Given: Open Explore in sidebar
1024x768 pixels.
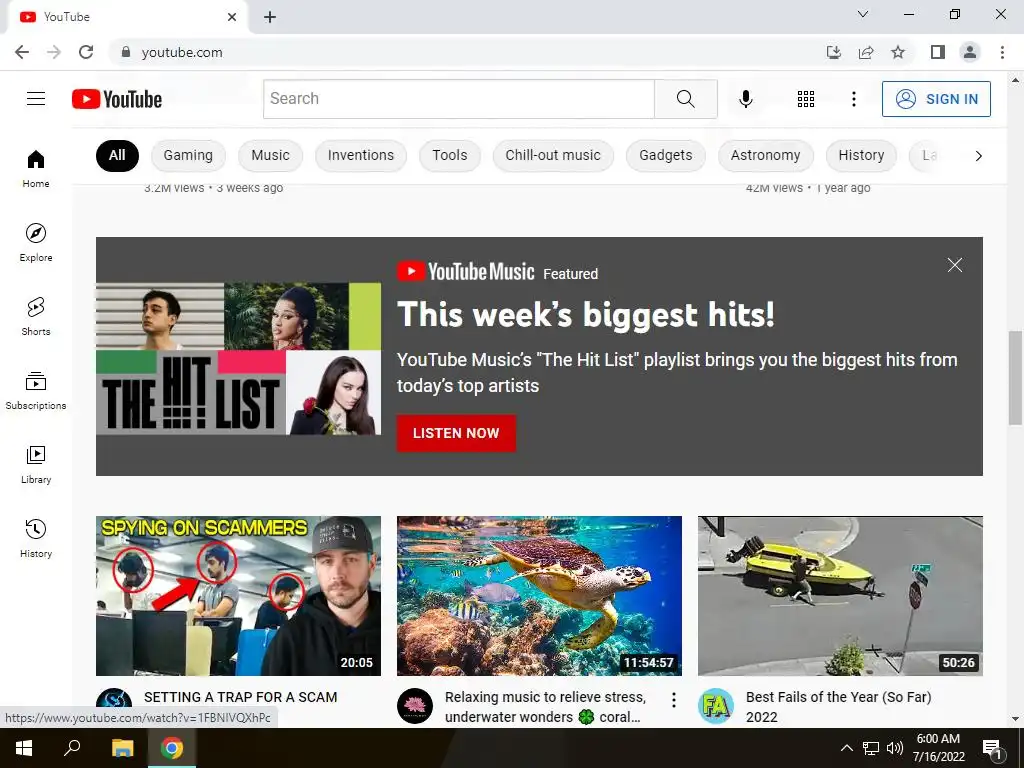Looking at the screenshot, I should pos(36,242).
